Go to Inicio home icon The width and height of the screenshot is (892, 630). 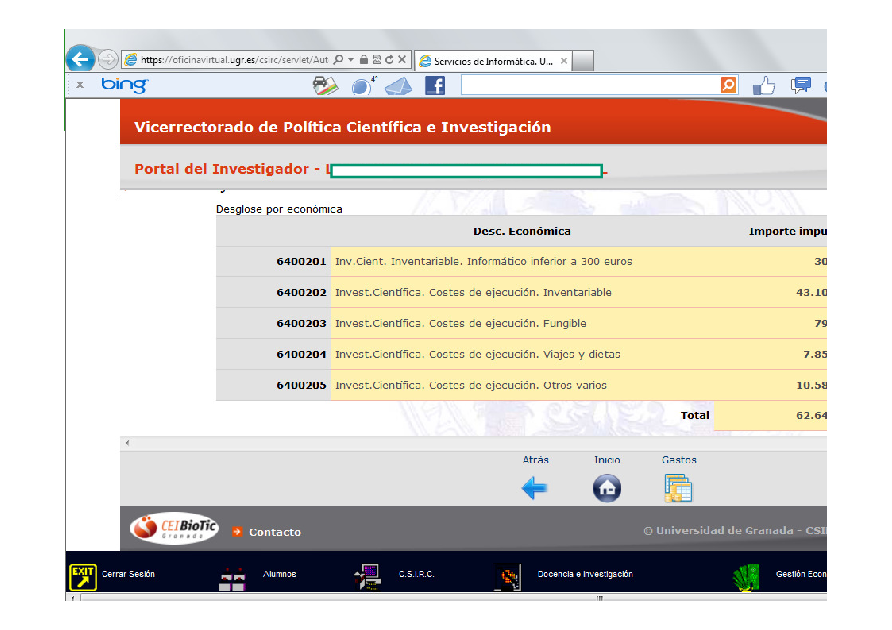coord(607,488)
